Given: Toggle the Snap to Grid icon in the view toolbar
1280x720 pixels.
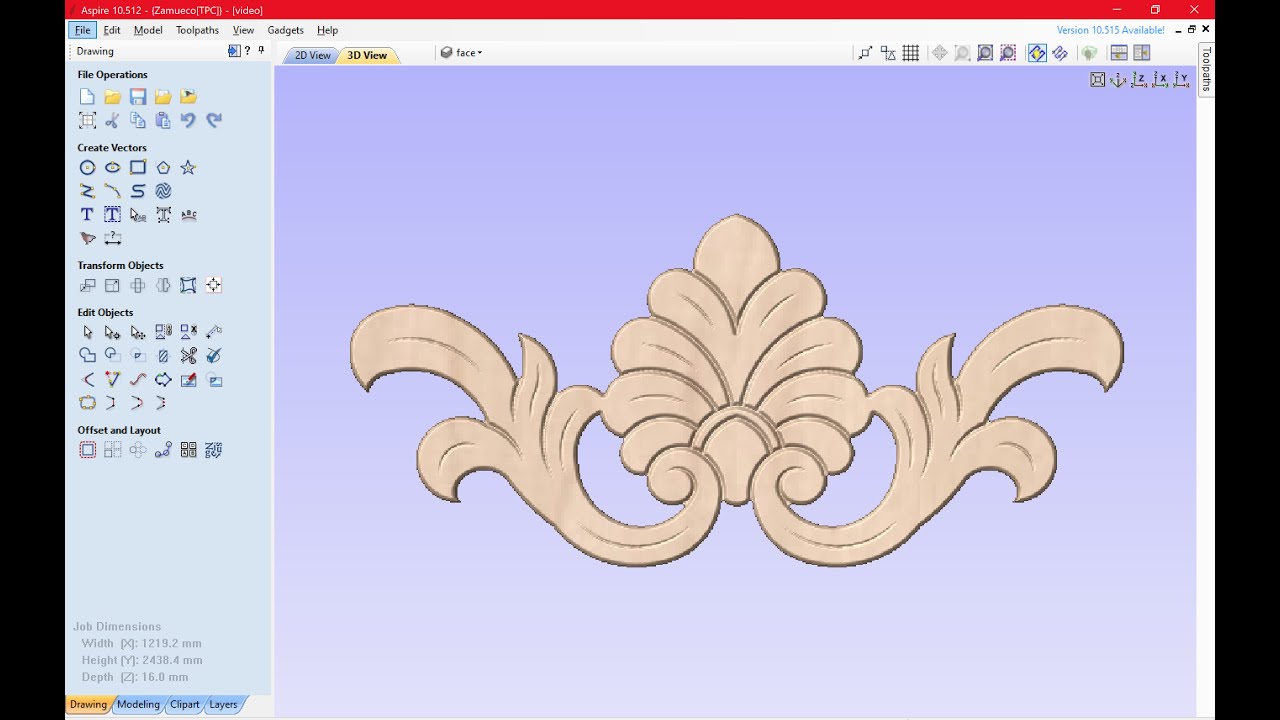Looking at the screenshot, I should tap(911, 53).
